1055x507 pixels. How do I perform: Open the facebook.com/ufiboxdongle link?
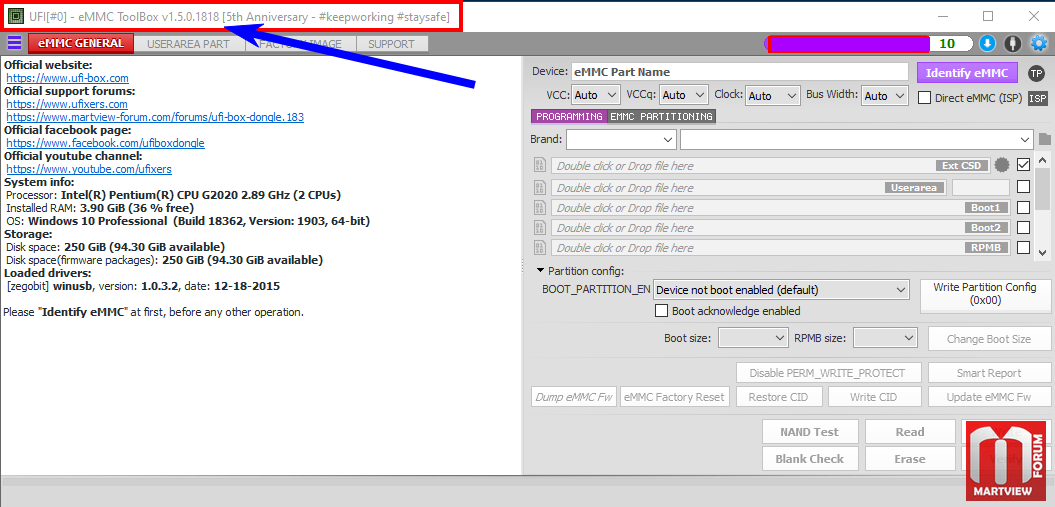pos(105,143)
